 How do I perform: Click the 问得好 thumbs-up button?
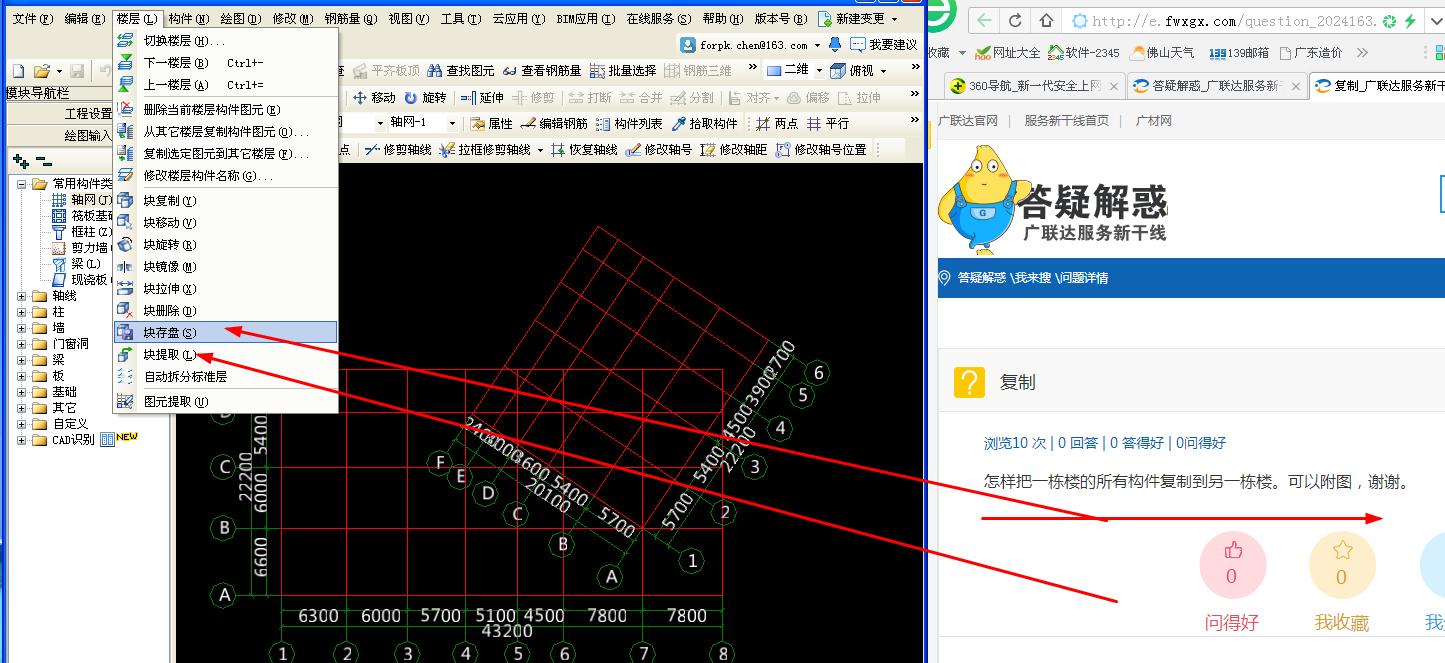coord(1231,565)
